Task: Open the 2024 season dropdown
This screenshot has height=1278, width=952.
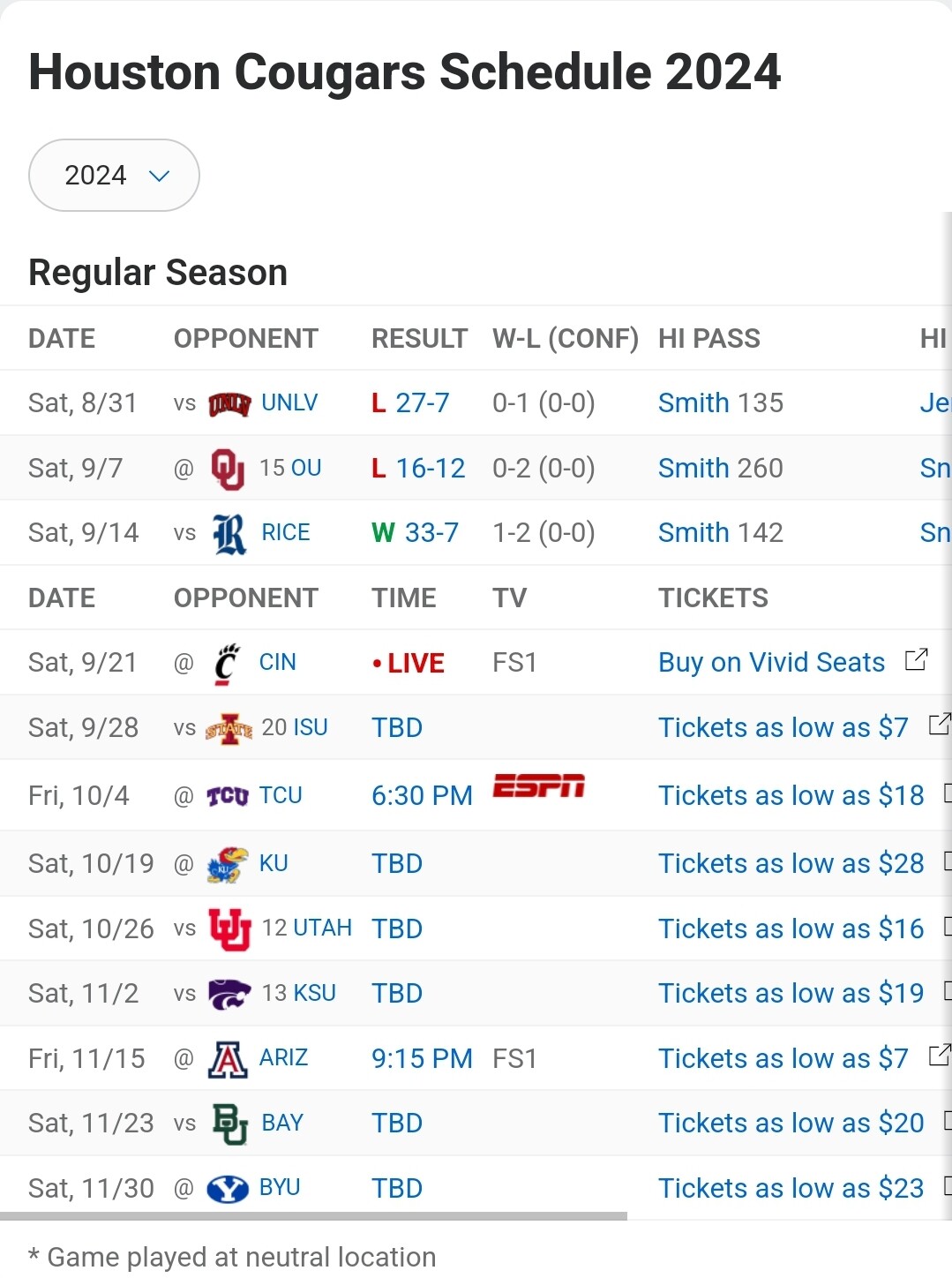Action: pos(114,175)
